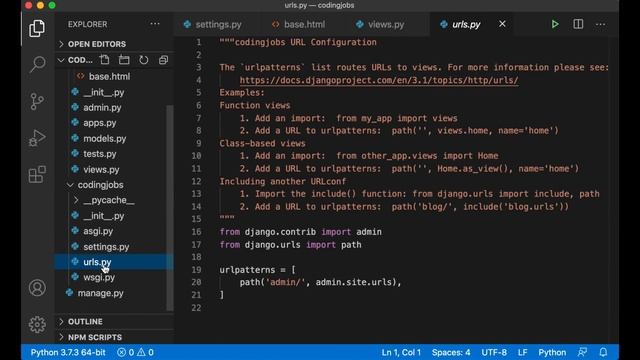
Task: Click Collapse Folders icon in the Explorer
Action: 163,60
